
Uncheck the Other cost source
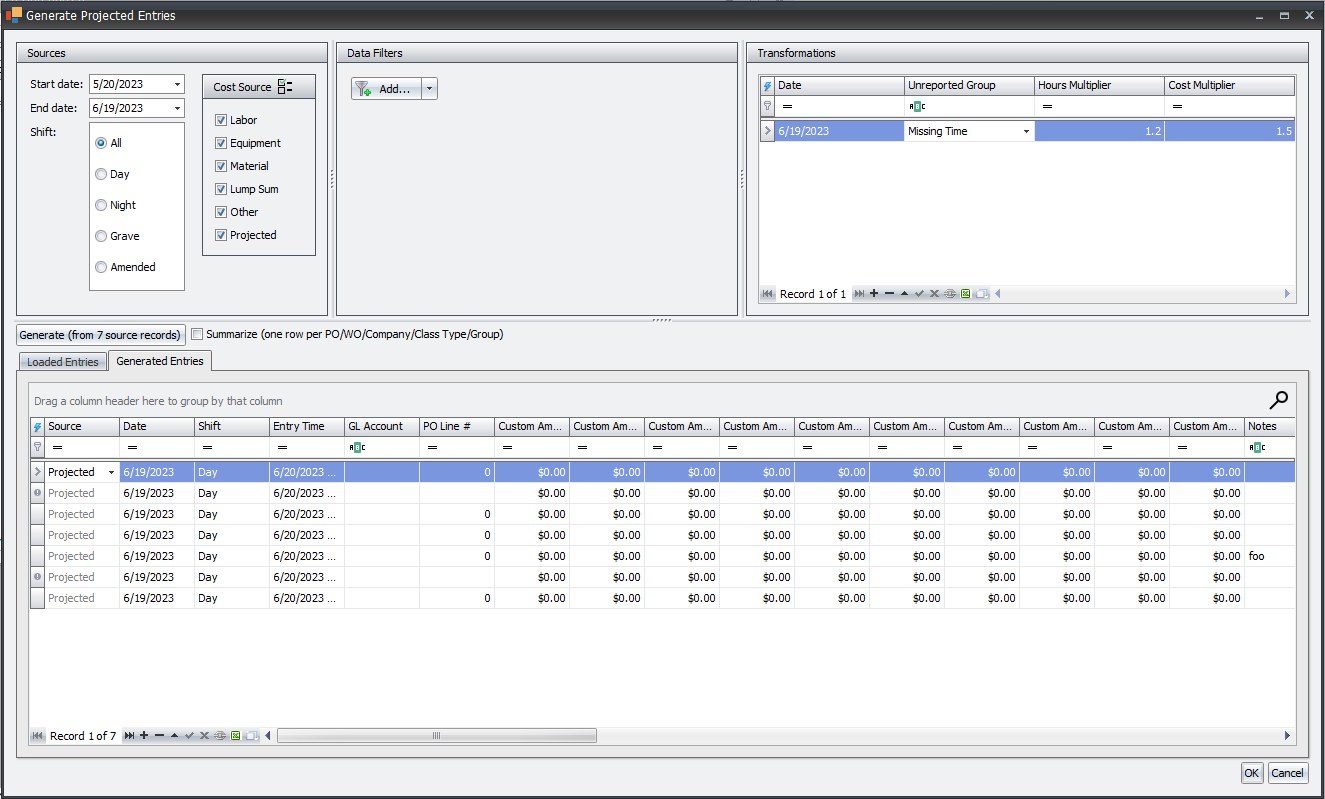(x=221, y=212)
